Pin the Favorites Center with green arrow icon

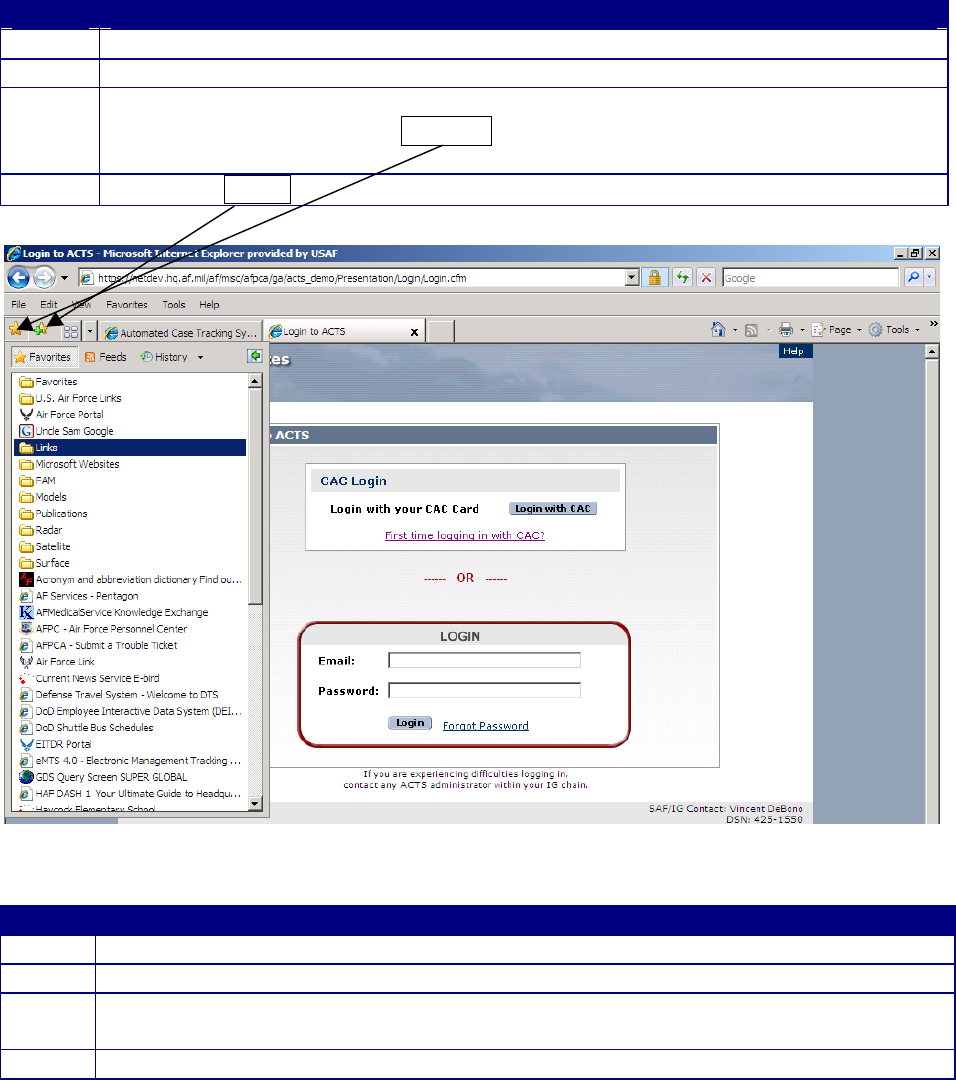coord(255,356)
